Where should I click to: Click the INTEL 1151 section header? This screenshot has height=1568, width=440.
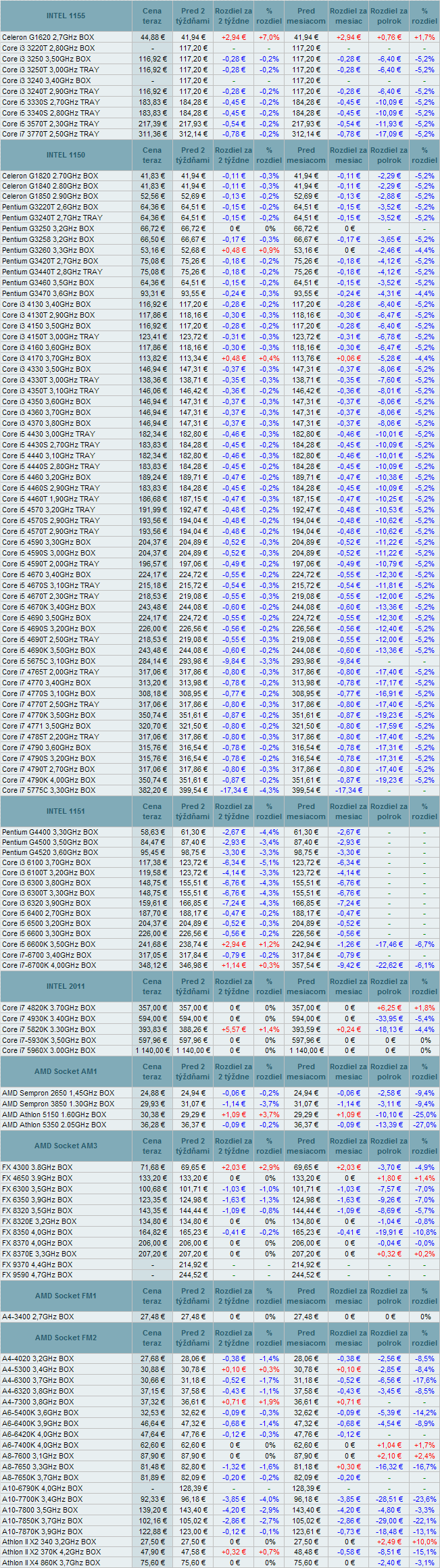click(66, 811)
